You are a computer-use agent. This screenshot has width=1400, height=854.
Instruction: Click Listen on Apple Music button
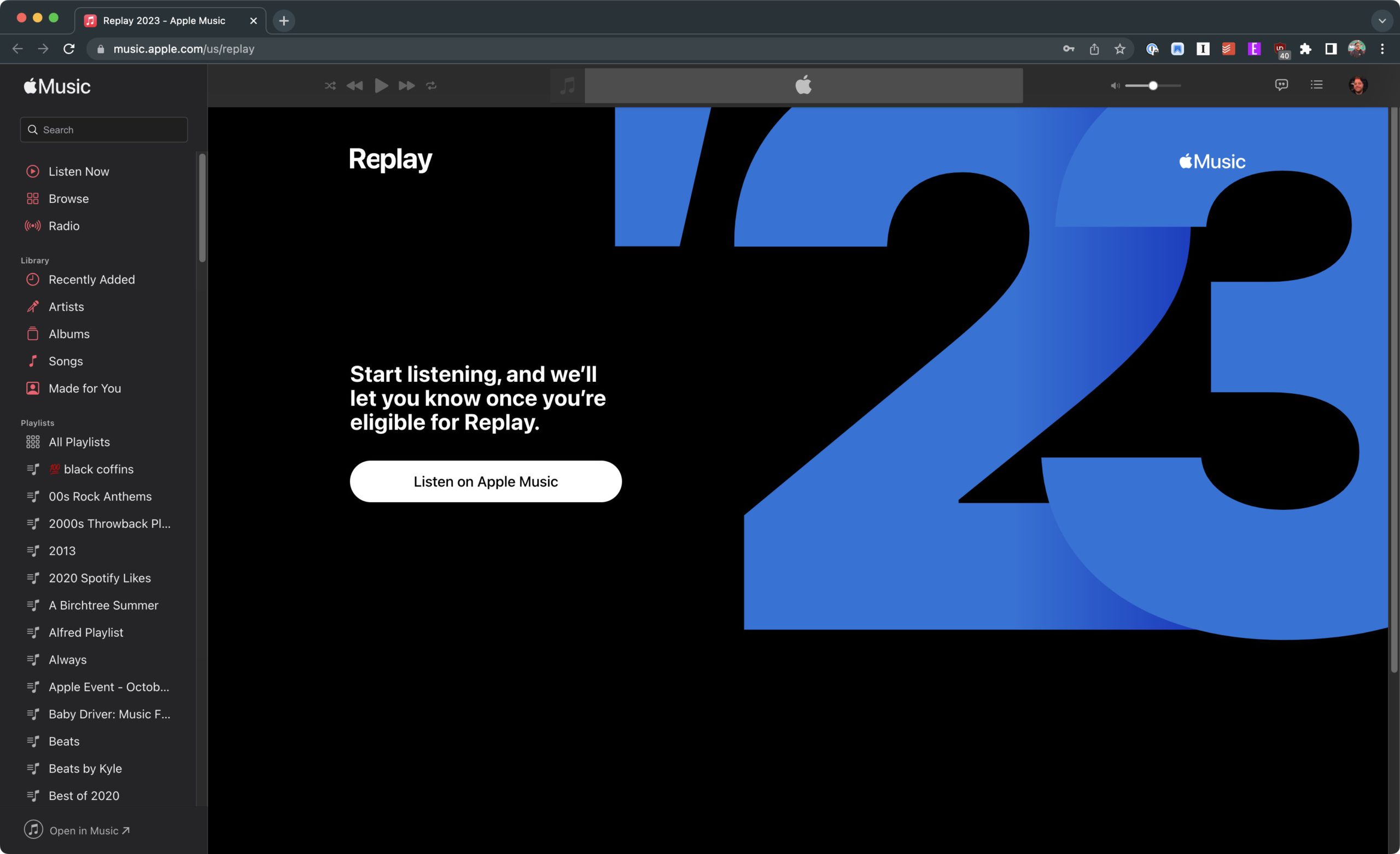coord(486,481)
